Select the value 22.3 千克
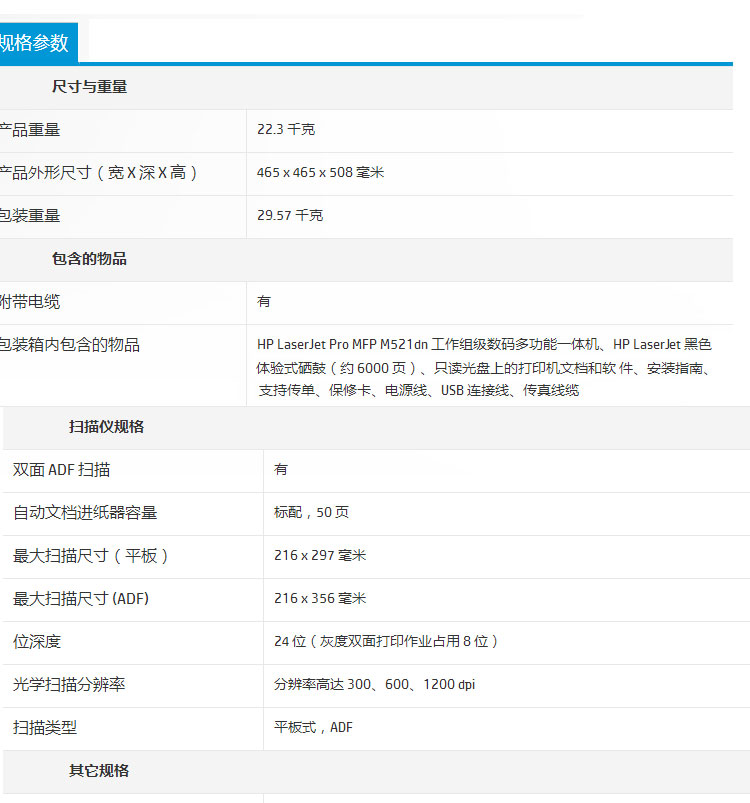This screenshot has width=750, height=803. [x=286, y=129]
